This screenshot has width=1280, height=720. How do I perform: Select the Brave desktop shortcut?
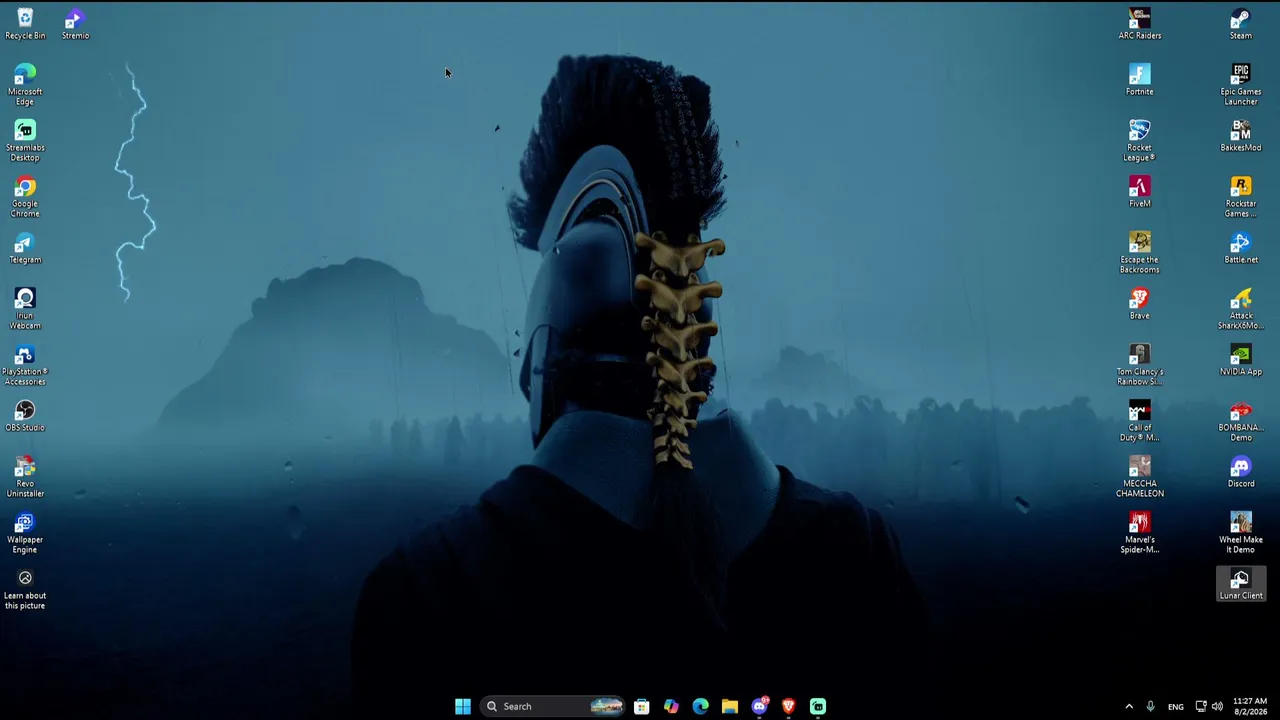pyautogui.click(x=1140, y=304)
